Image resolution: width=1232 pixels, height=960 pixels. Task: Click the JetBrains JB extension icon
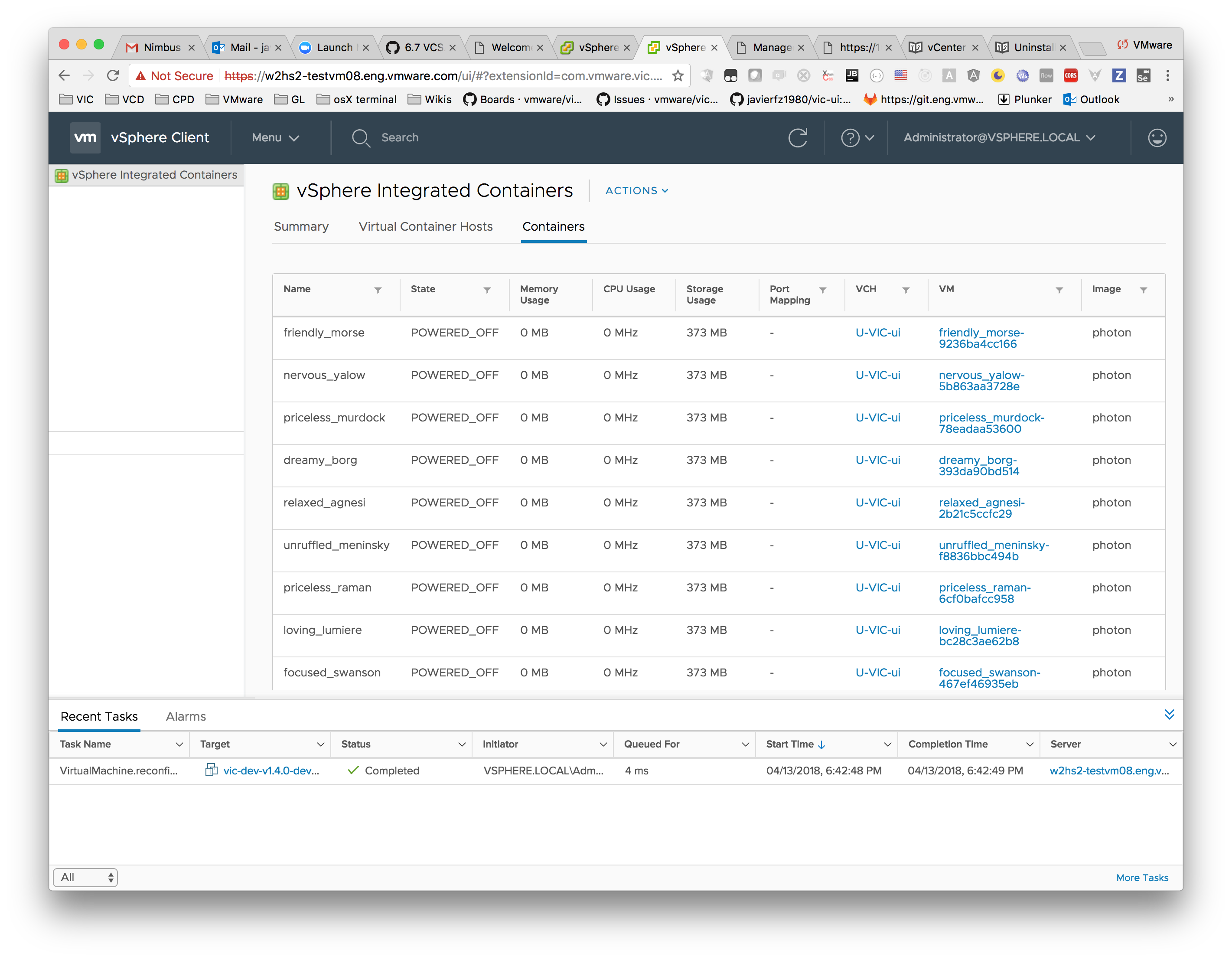tap(852, 75)
